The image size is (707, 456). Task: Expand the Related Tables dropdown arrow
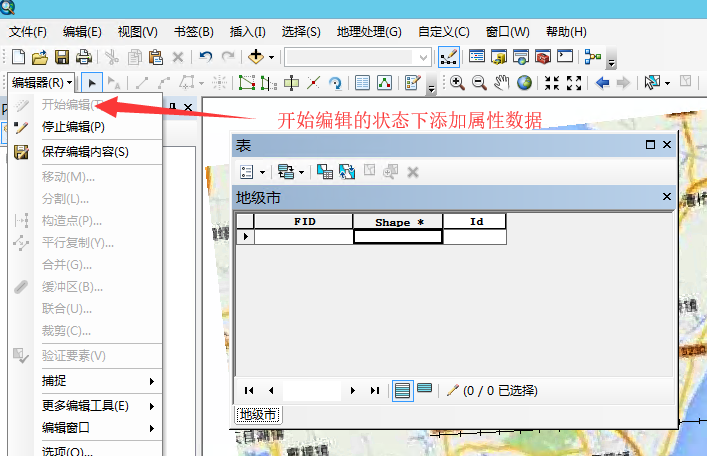click(301, 172)
